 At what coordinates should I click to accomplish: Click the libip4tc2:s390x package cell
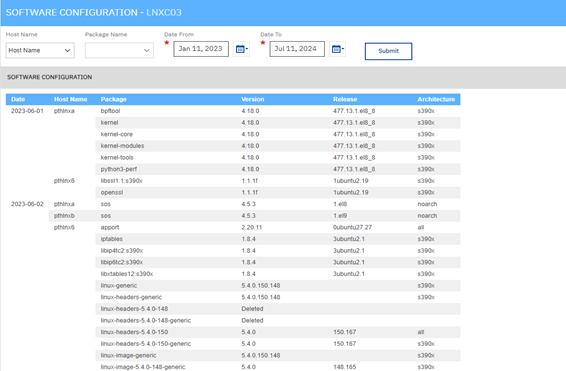coord(122,250)
